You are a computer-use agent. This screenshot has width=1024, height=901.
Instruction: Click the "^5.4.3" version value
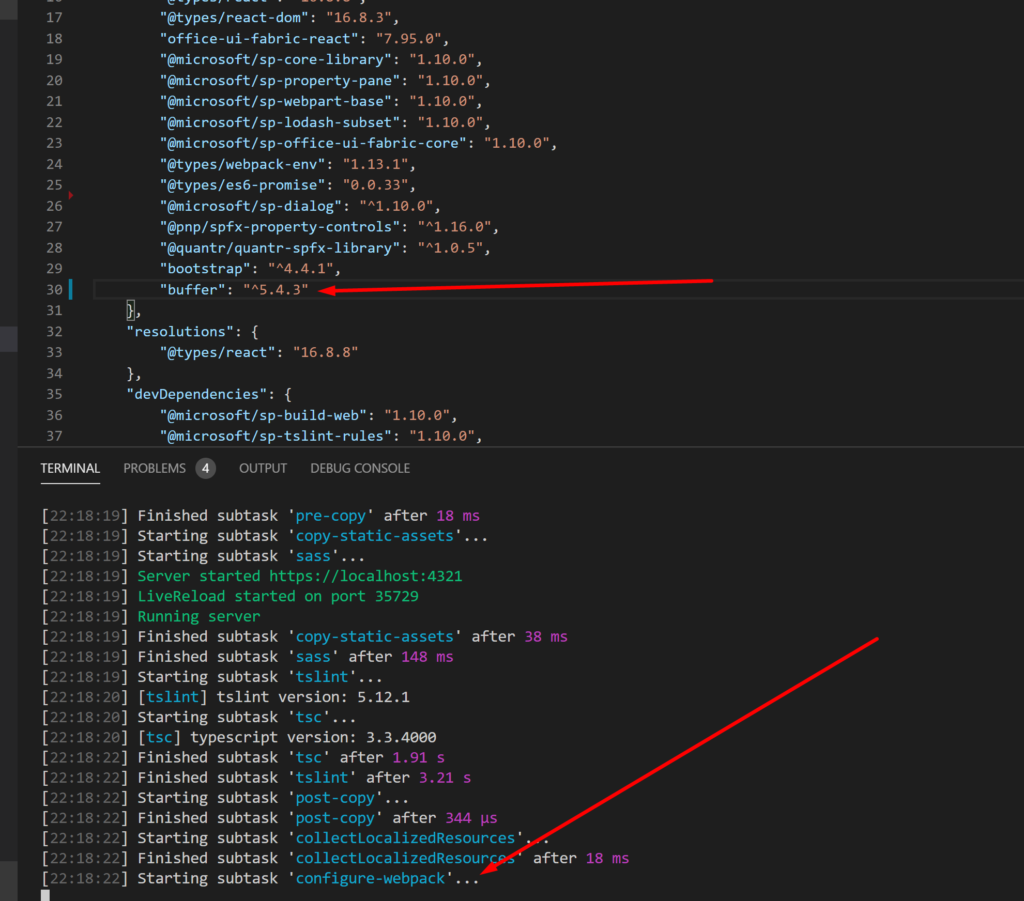tap(276, 289)
